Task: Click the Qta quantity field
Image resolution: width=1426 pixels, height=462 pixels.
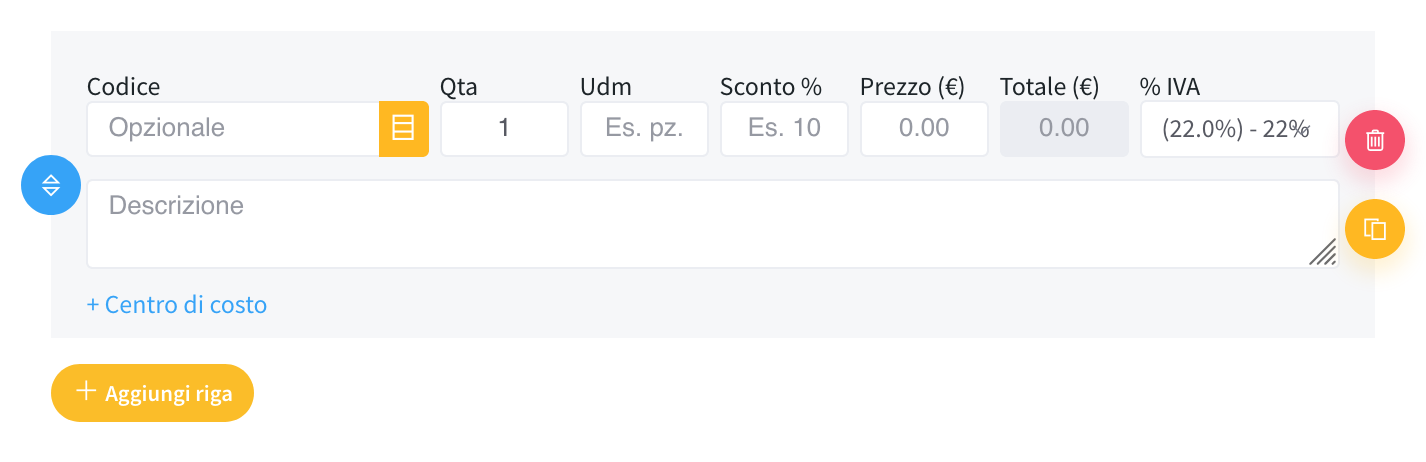Action: 504,129
